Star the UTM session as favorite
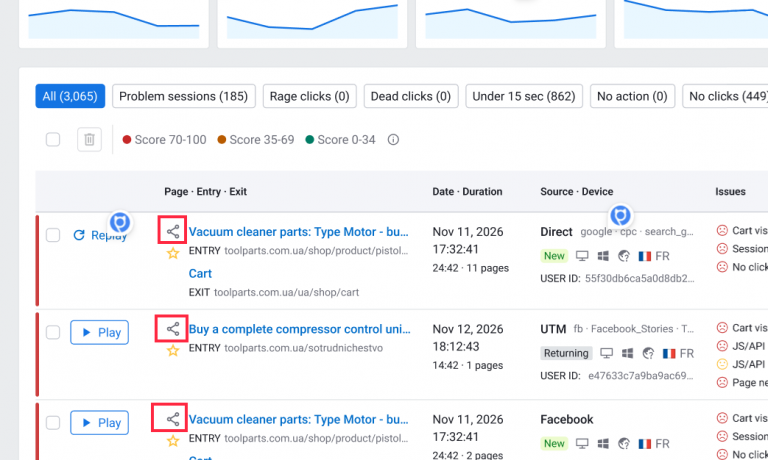The image size is (768, 460). coord(173,350)
